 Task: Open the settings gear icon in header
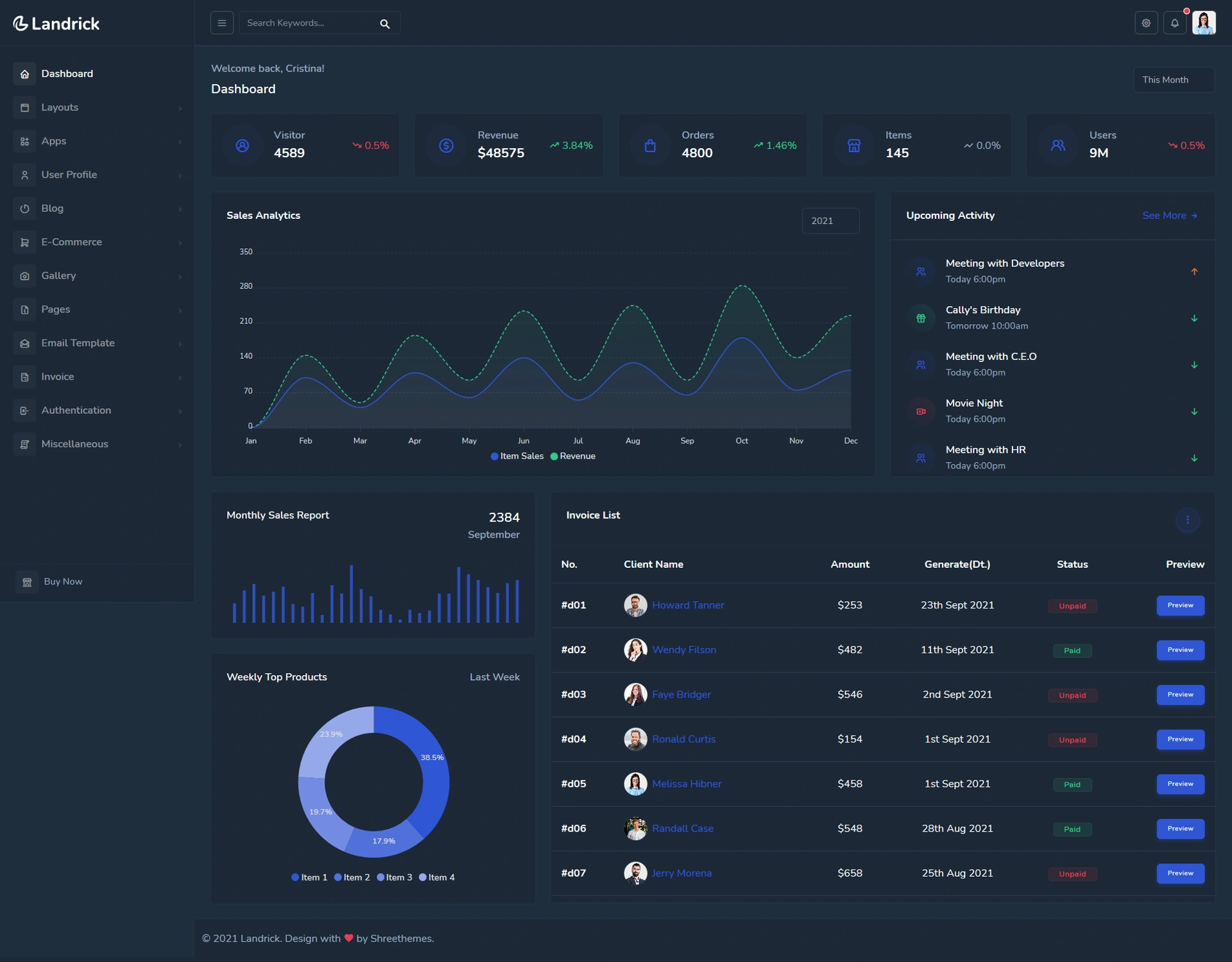pos(1146,23)
